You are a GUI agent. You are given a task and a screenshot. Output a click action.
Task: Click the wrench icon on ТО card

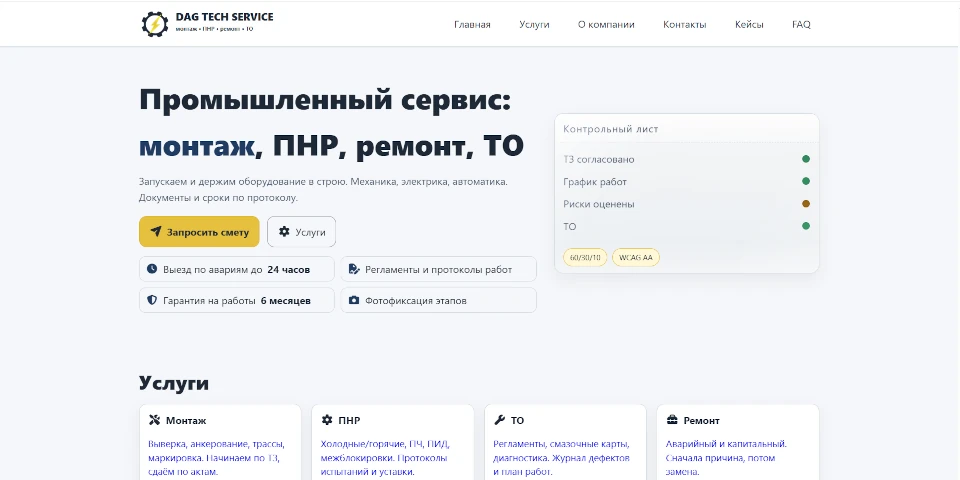[x=499, y=420]
